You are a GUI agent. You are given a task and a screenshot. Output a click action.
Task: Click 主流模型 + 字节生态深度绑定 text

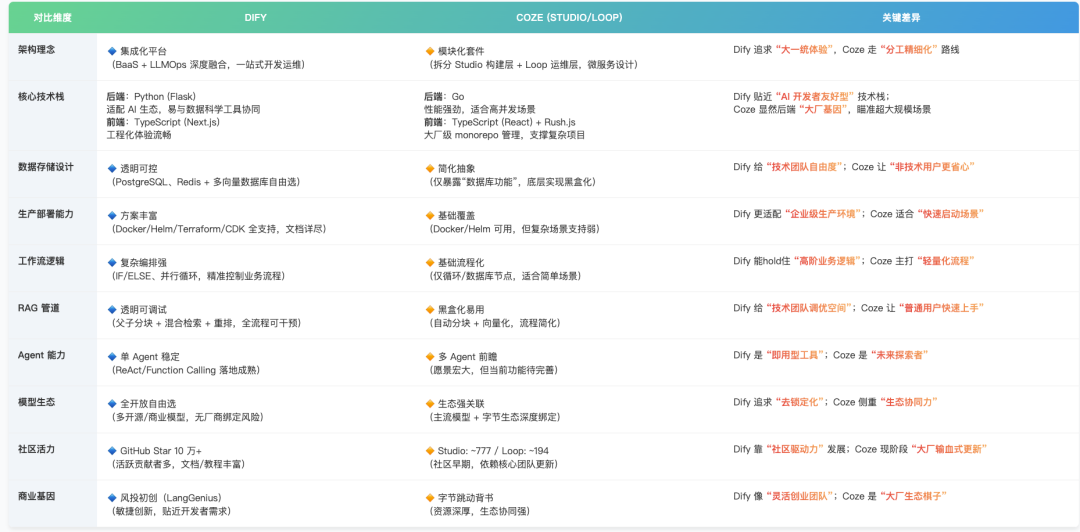coord(494,417)
